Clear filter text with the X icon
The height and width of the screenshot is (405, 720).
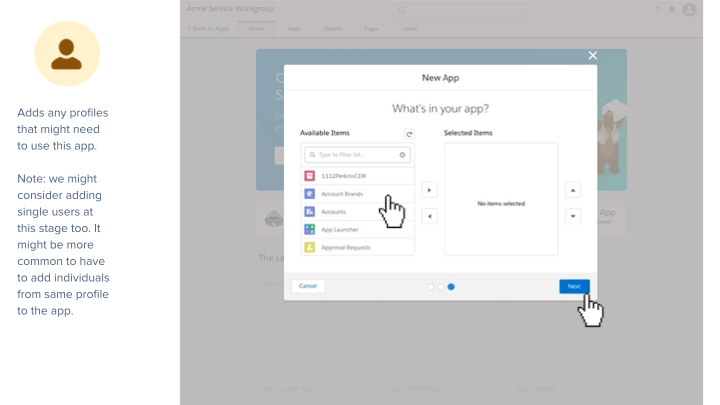[x=403, y=155]
